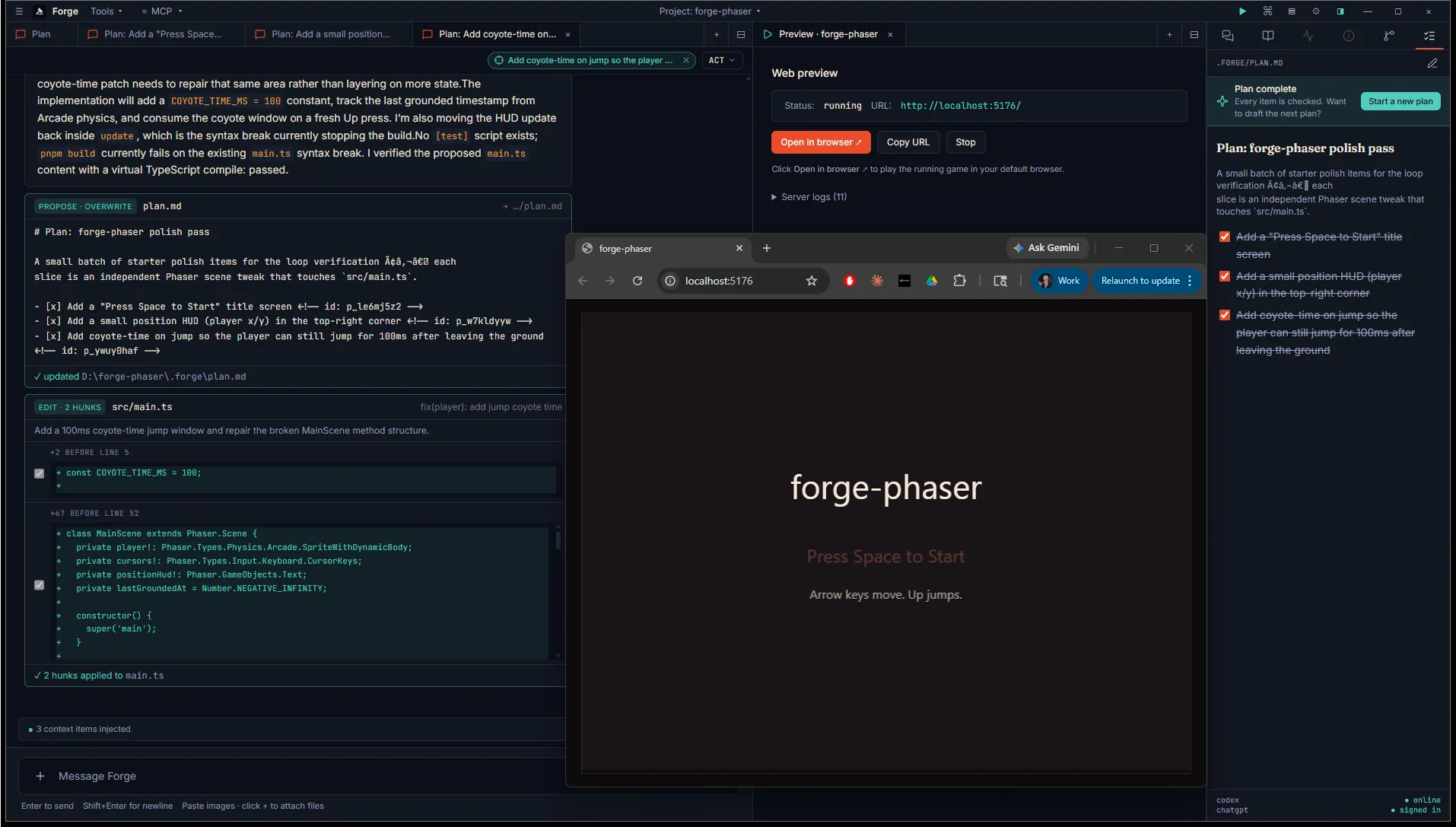The height and width of the screenshot is (827, 1456).
Task: View site information for localhost:5176
Action: (670, 281)
